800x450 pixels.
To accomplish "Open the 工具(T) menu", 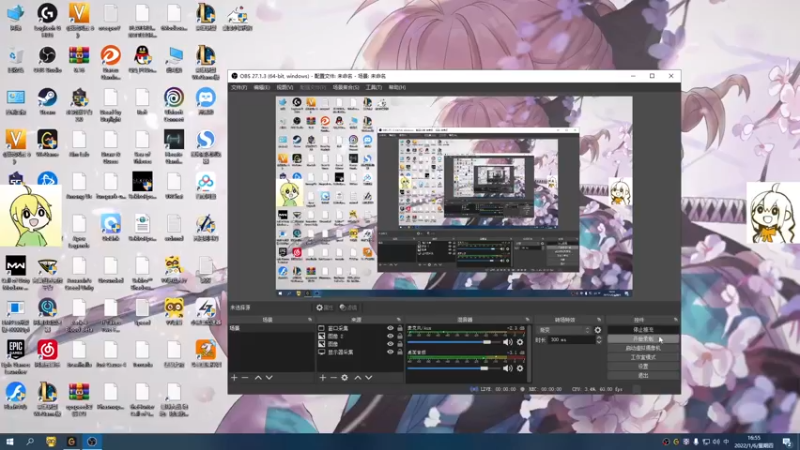I will pos(373,87).
